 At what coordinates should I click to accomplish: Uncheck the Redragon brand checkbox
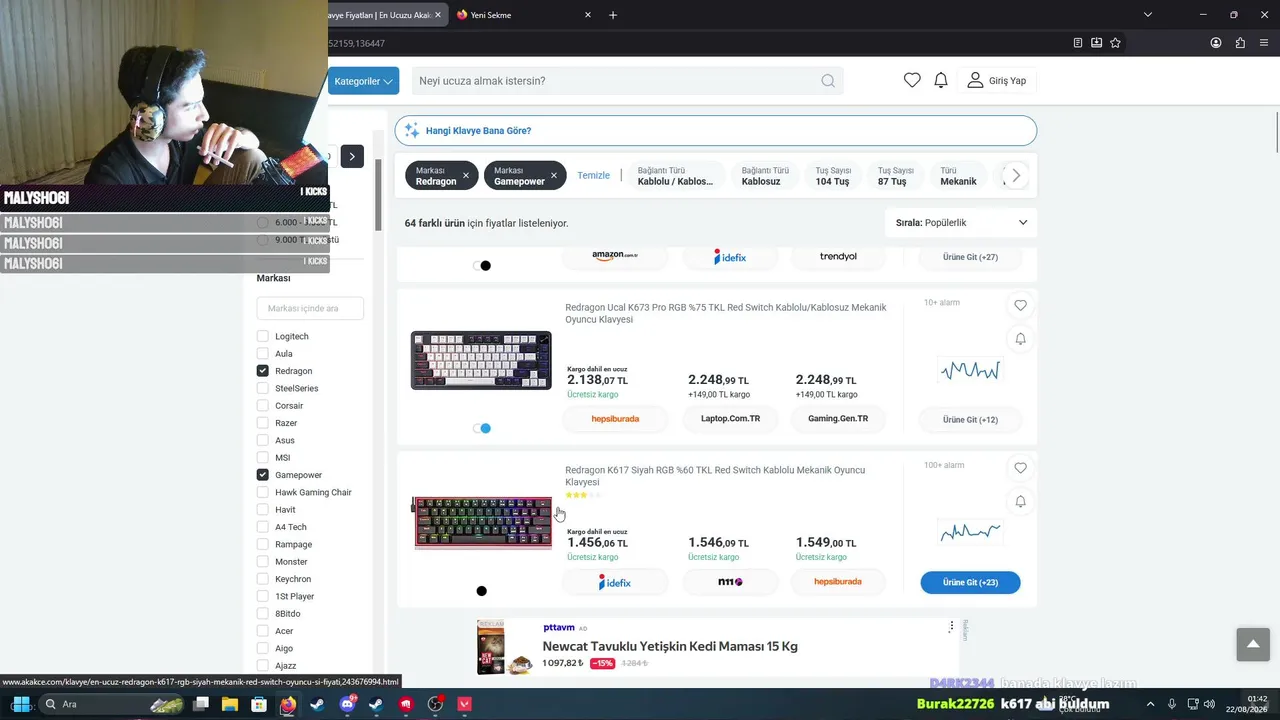pos(263,371)
